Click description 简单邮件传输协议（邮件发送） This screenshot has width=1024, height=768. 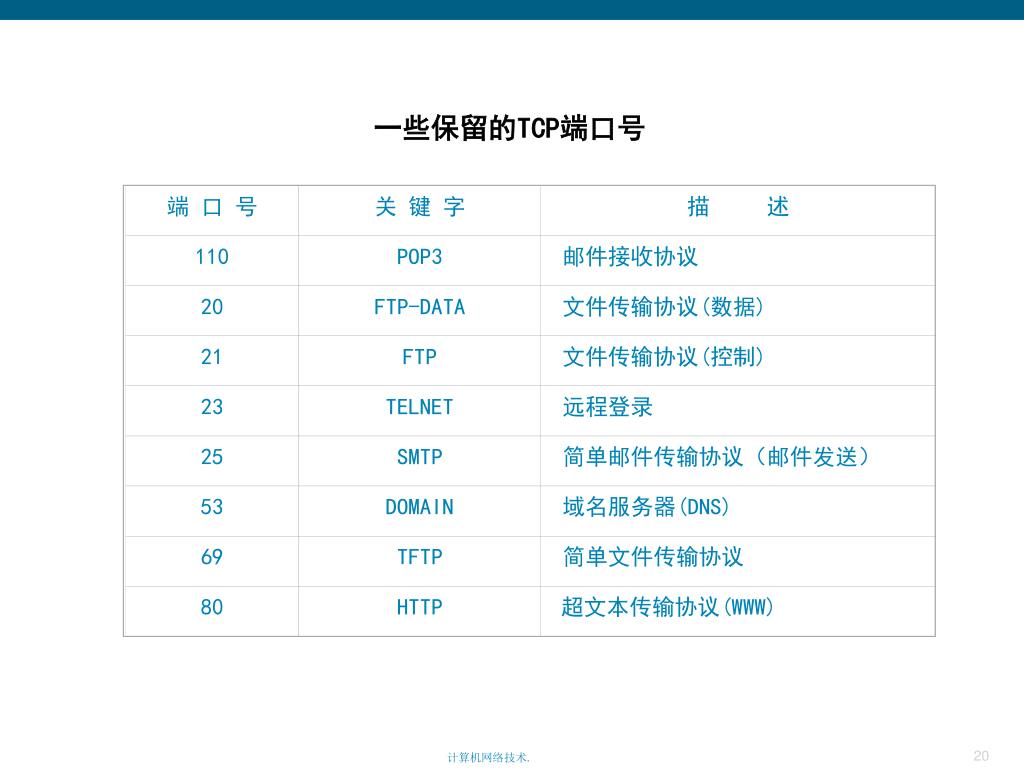pyautogui.click(x=716, y=457)
